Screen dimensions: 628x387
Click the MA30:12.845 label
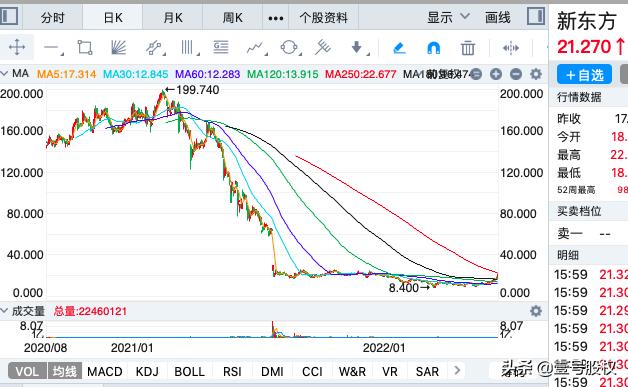[136, 74]
